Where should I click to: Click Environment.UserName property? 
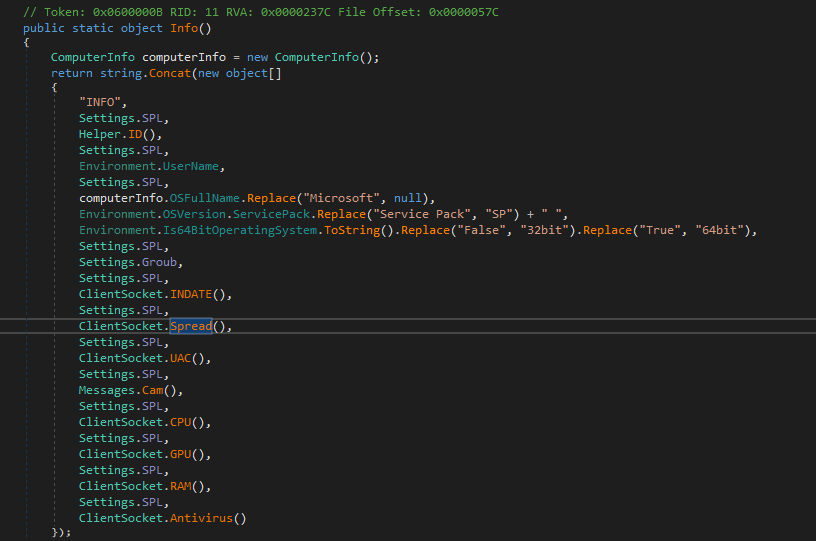[148, 166]
